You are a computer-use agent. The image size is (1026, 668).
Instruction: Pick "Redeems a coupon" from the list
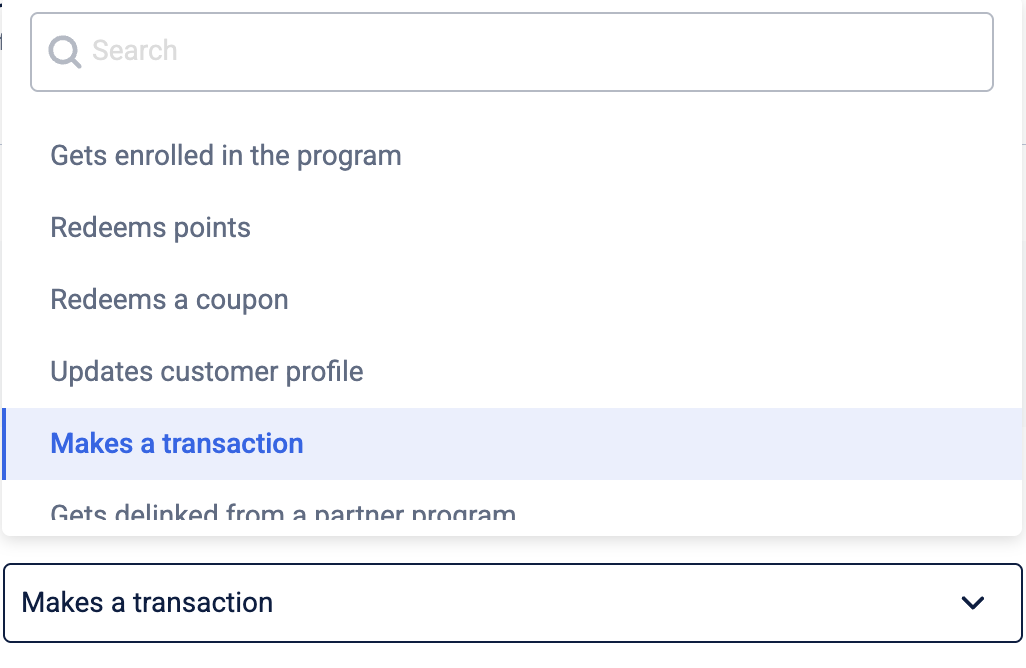169,300
